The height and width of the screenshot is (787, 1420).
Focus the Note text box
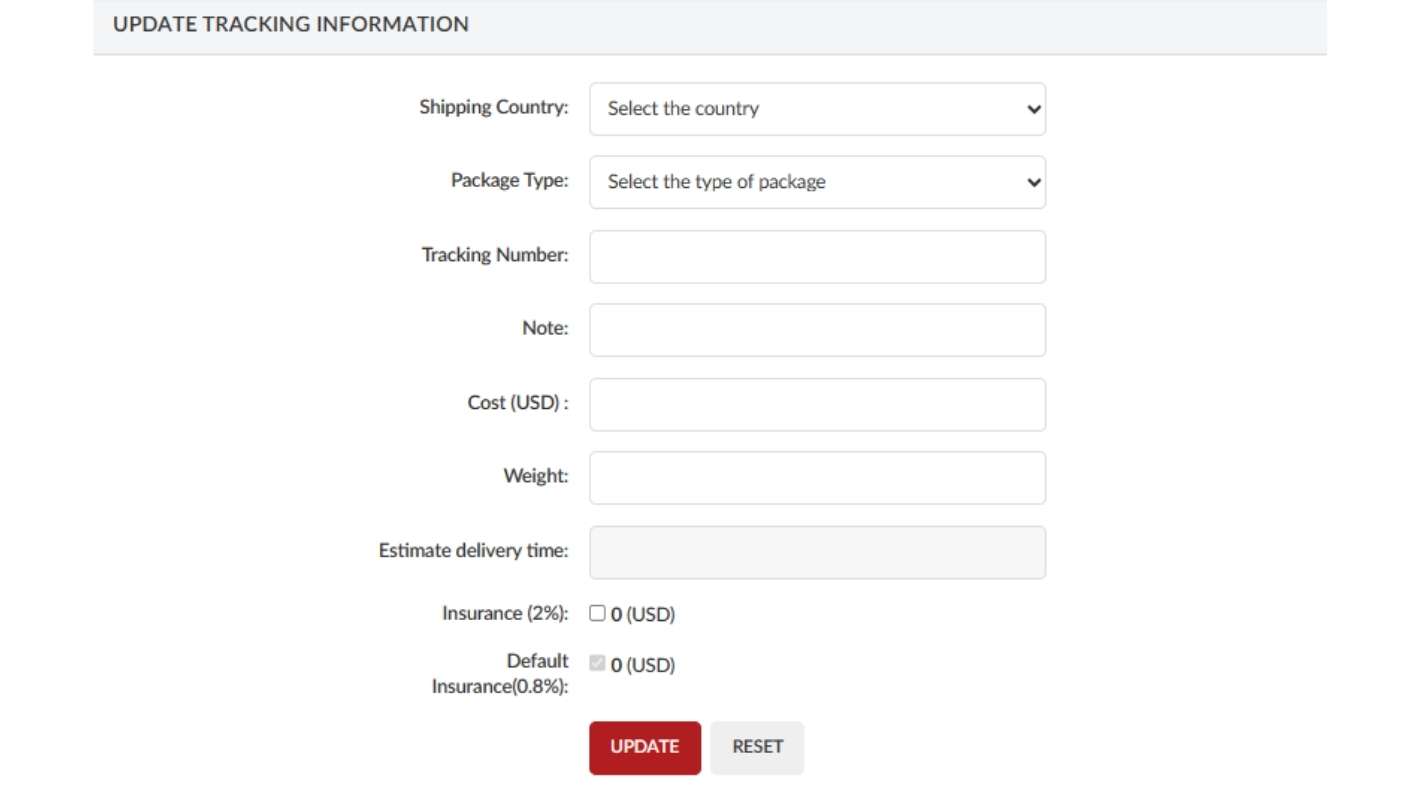click(x=816, y=330)
